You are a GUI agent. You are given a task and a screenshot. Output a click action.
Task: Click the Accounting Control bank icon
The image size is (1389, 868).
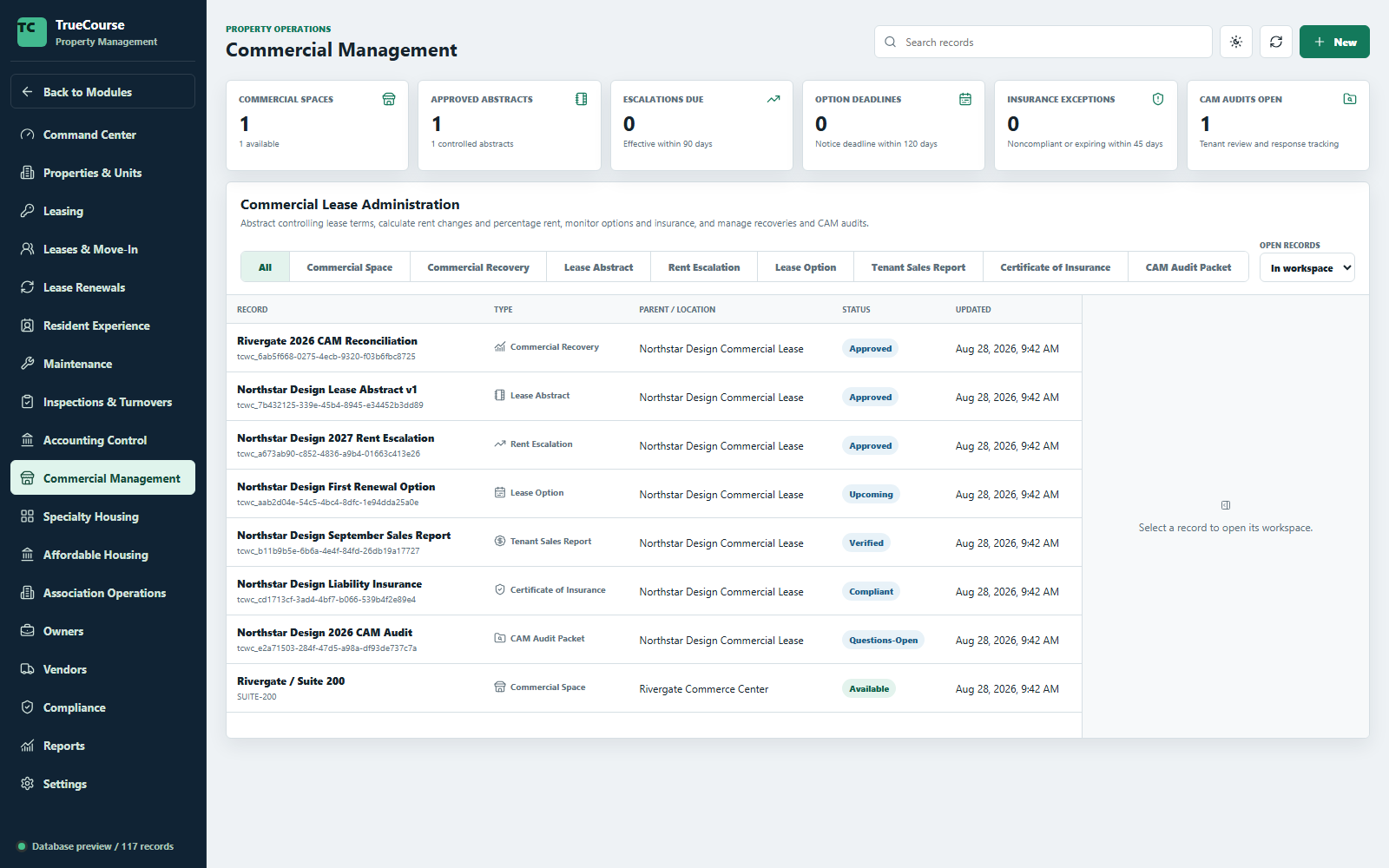28,440
